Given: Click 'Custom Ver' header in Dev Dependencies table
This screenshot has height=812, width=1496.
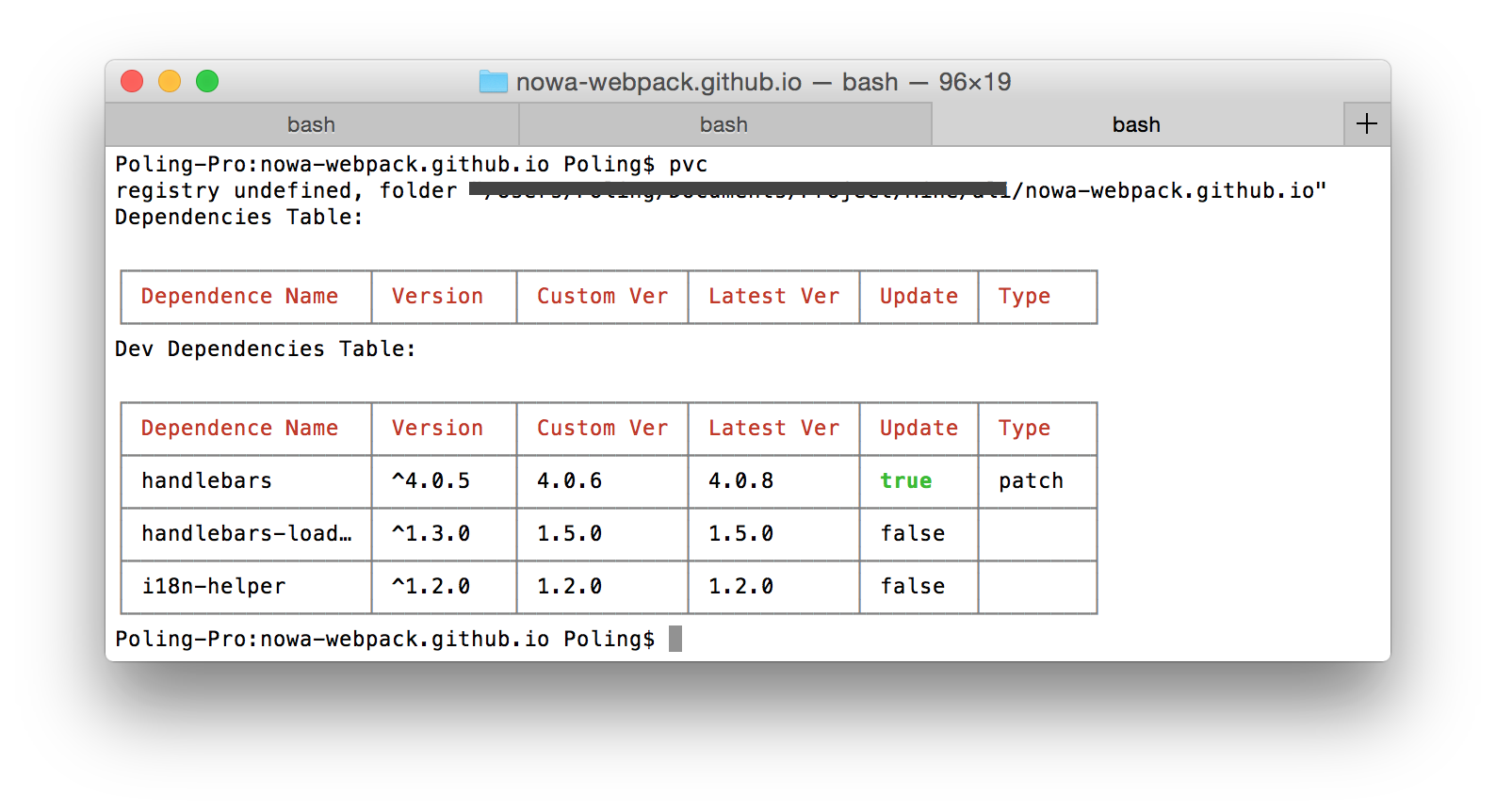Looking at the screenshot, I should pyautogui.click(x=602, y=429).
